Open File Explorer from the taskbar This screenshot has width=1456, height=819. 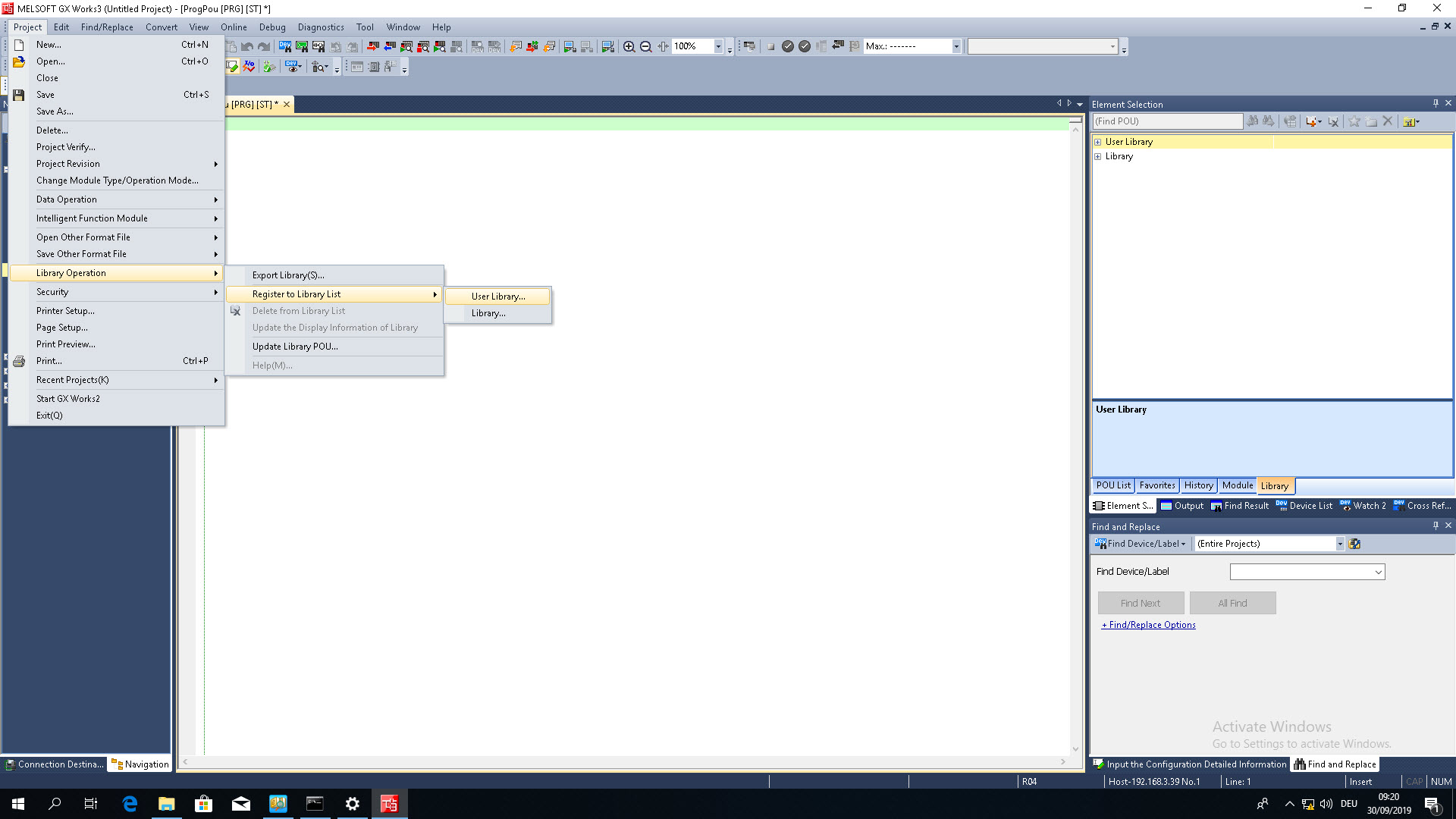[x=166, y=804]
